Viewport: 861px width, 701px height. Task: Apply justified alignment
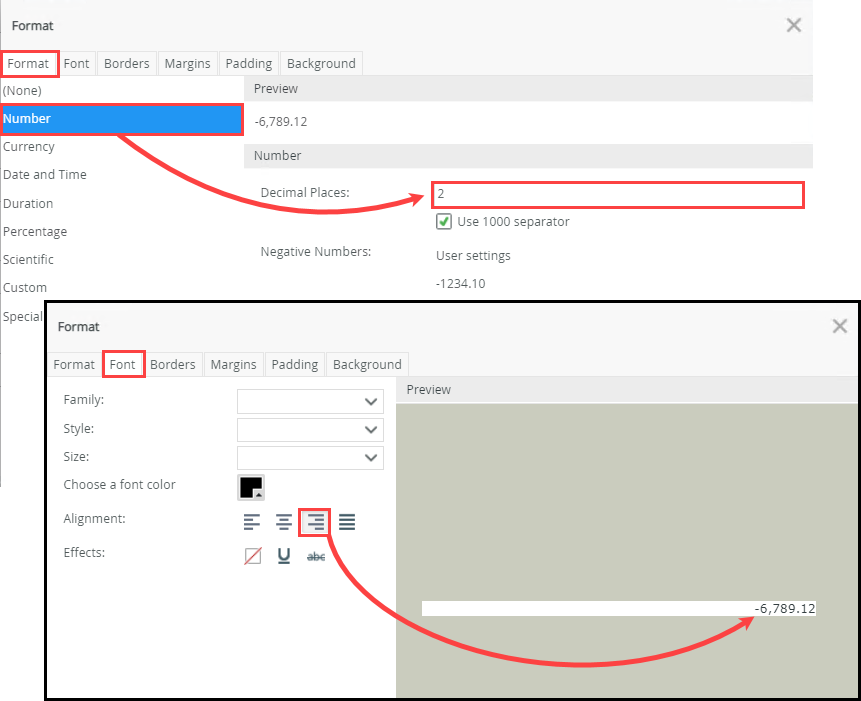(347, 521)
